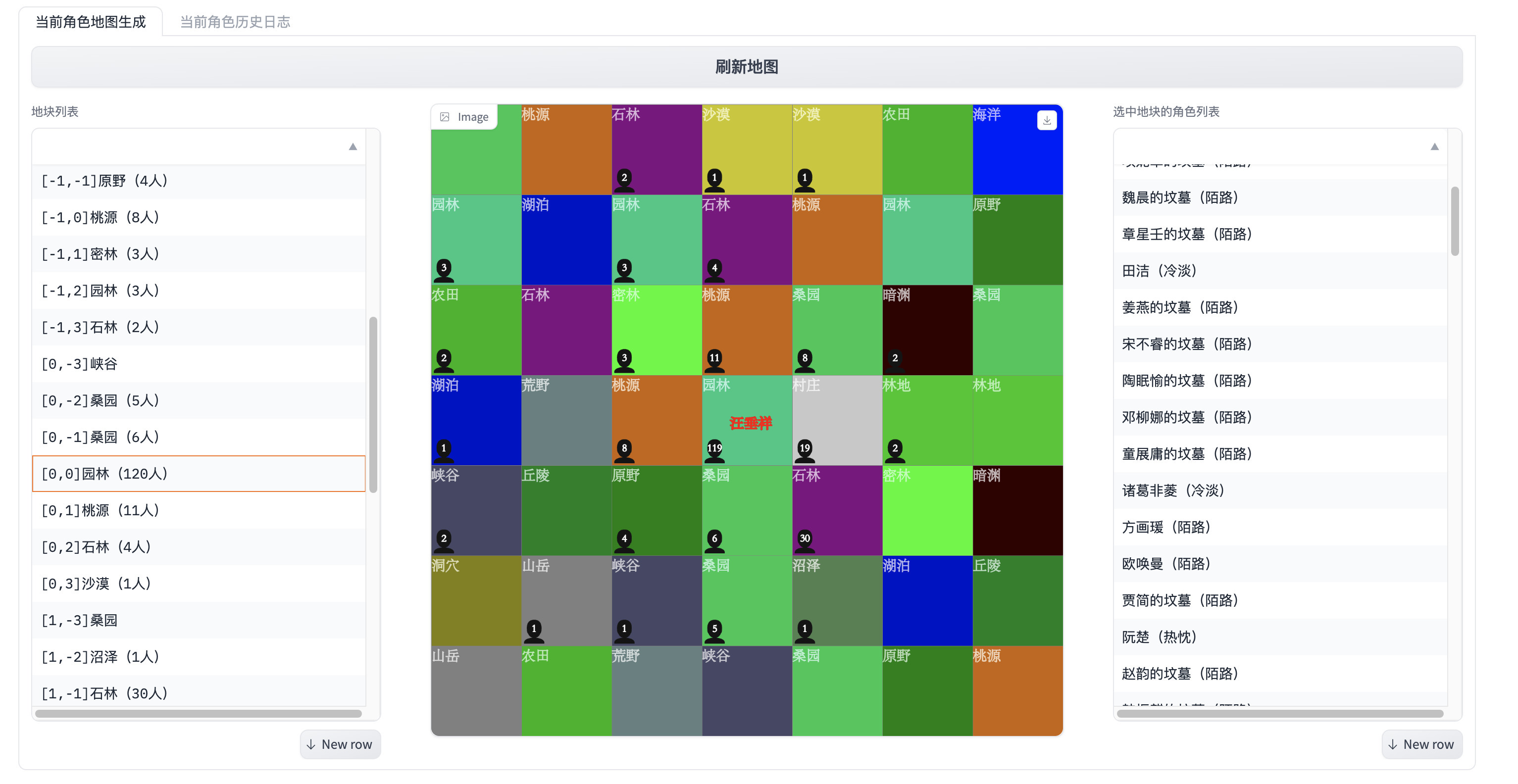Viewport: 1518px width, 784px height.
Task: Click the person icon on the 山岳 tile
Action: 534,632
